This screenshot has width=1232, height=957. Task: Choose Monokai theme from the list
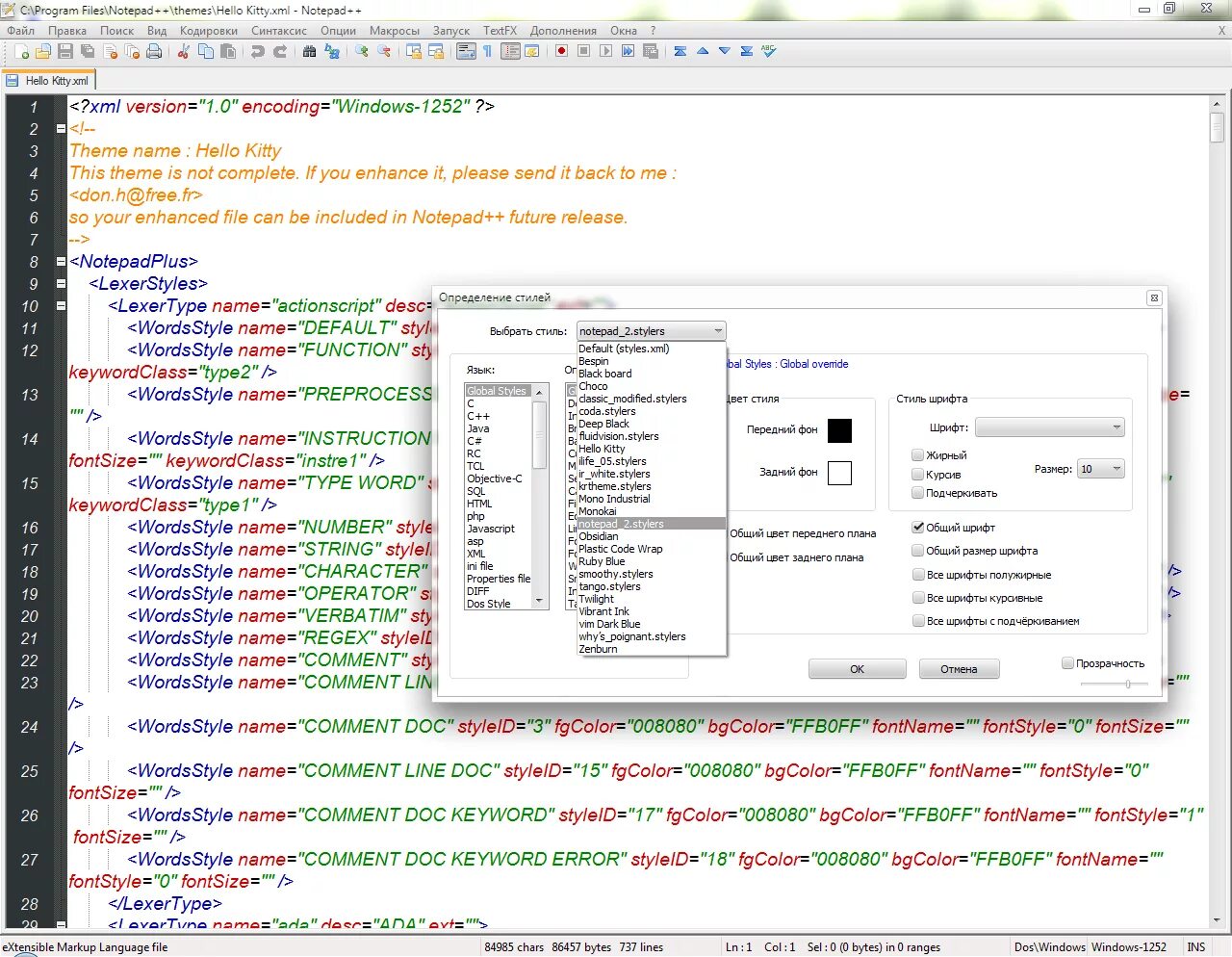651,511
